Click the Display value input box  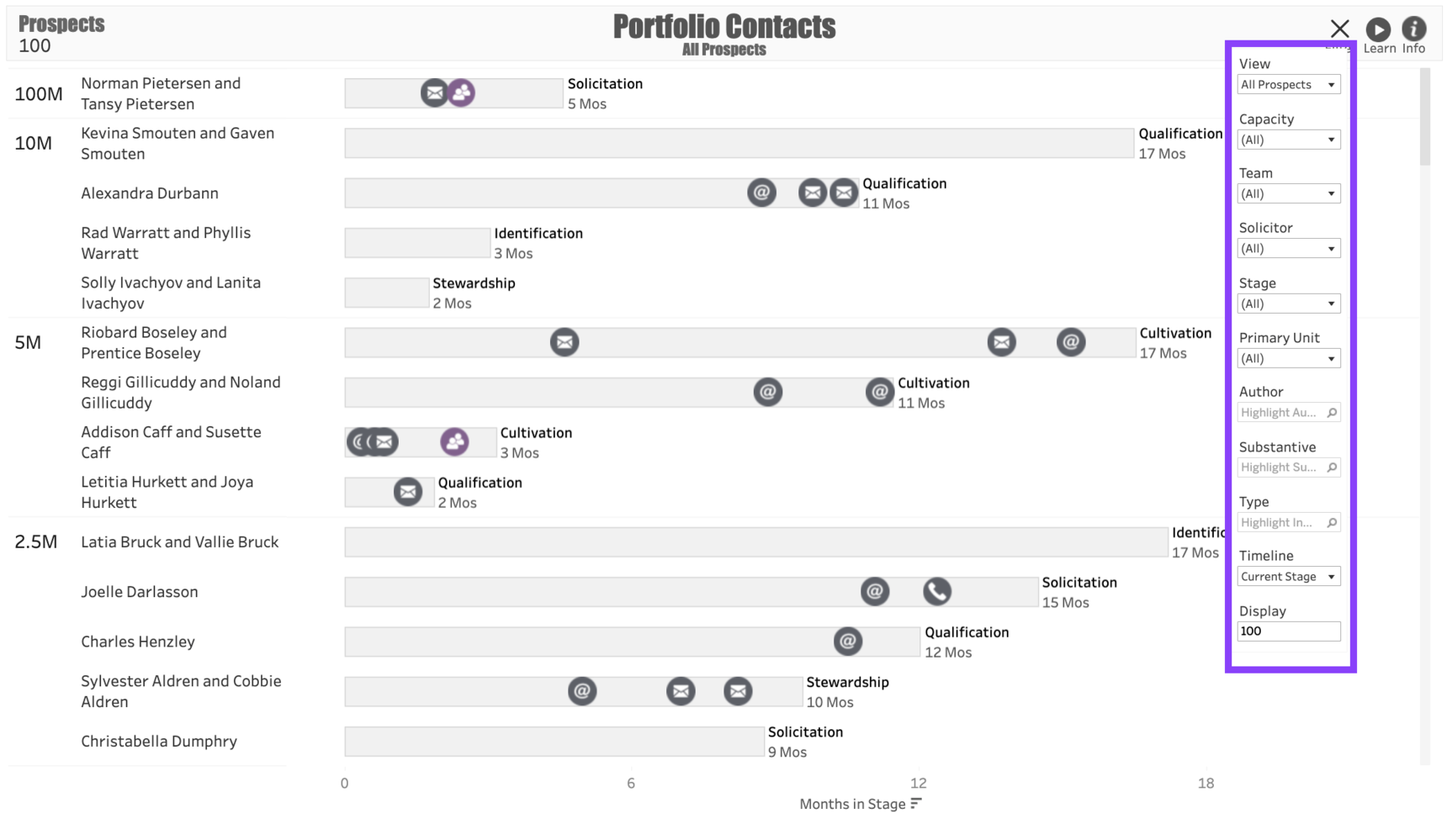coord(1288,631)
